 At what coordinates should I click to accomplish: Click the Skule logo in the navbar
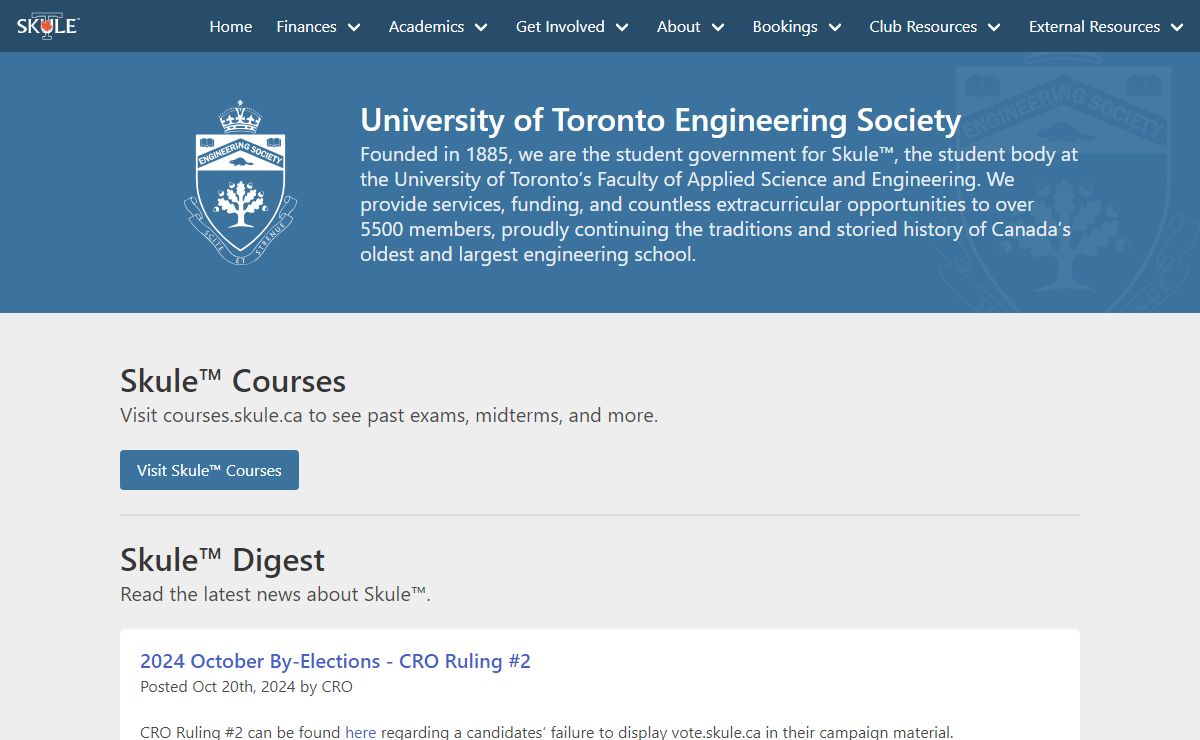pyautogui.click(x=47, y=26)
